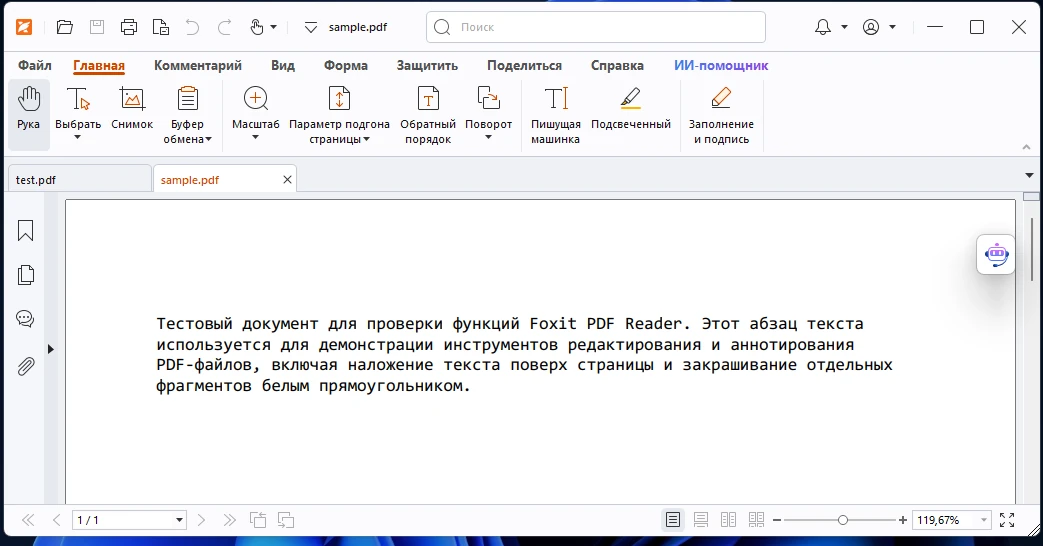The image size is (1043, 546).
Task: Activate the Снимок snapshot tool
Action: [x=132, y=108]
